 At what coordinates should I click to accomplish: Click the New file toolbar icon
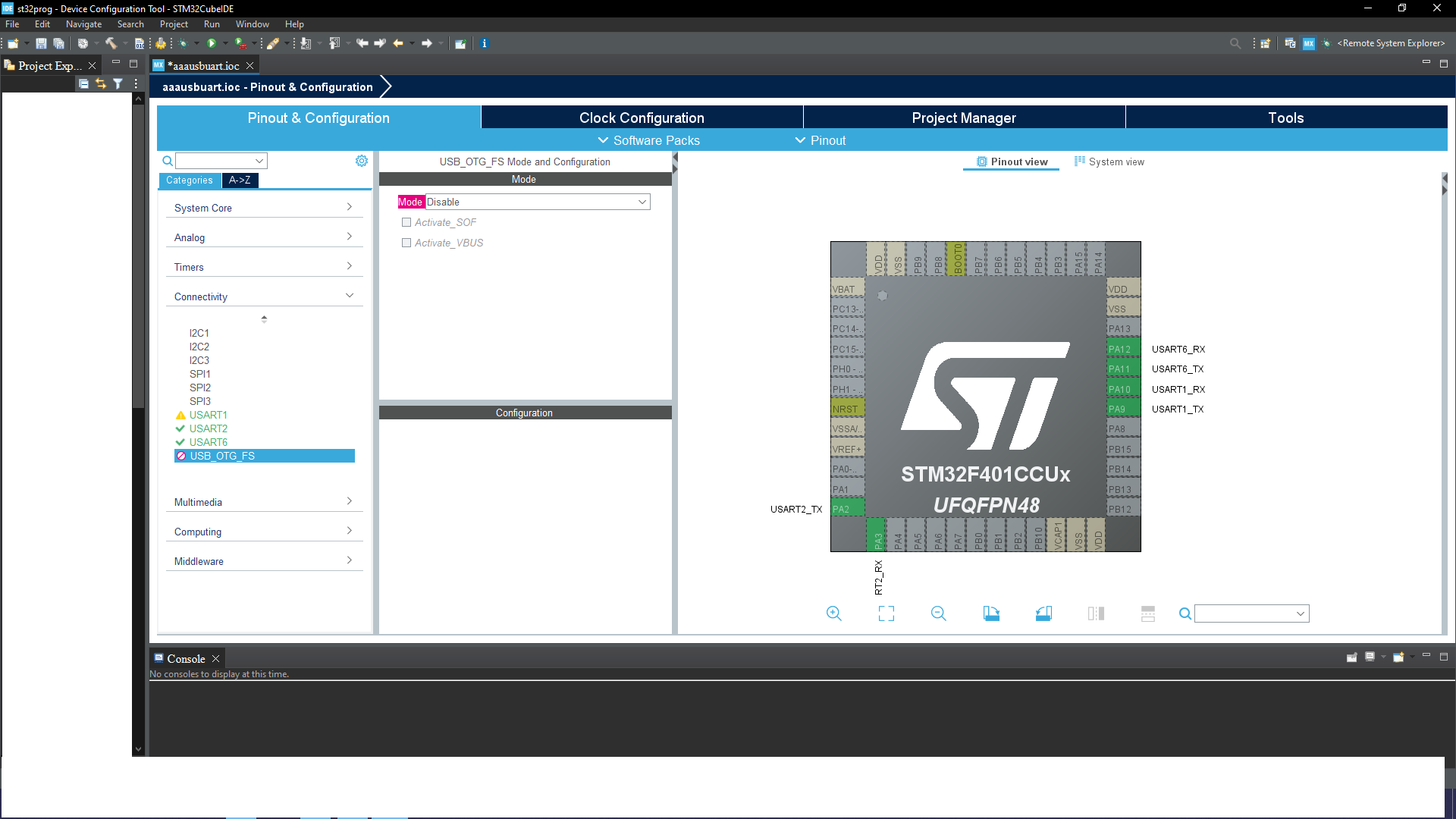click(13, 43)
